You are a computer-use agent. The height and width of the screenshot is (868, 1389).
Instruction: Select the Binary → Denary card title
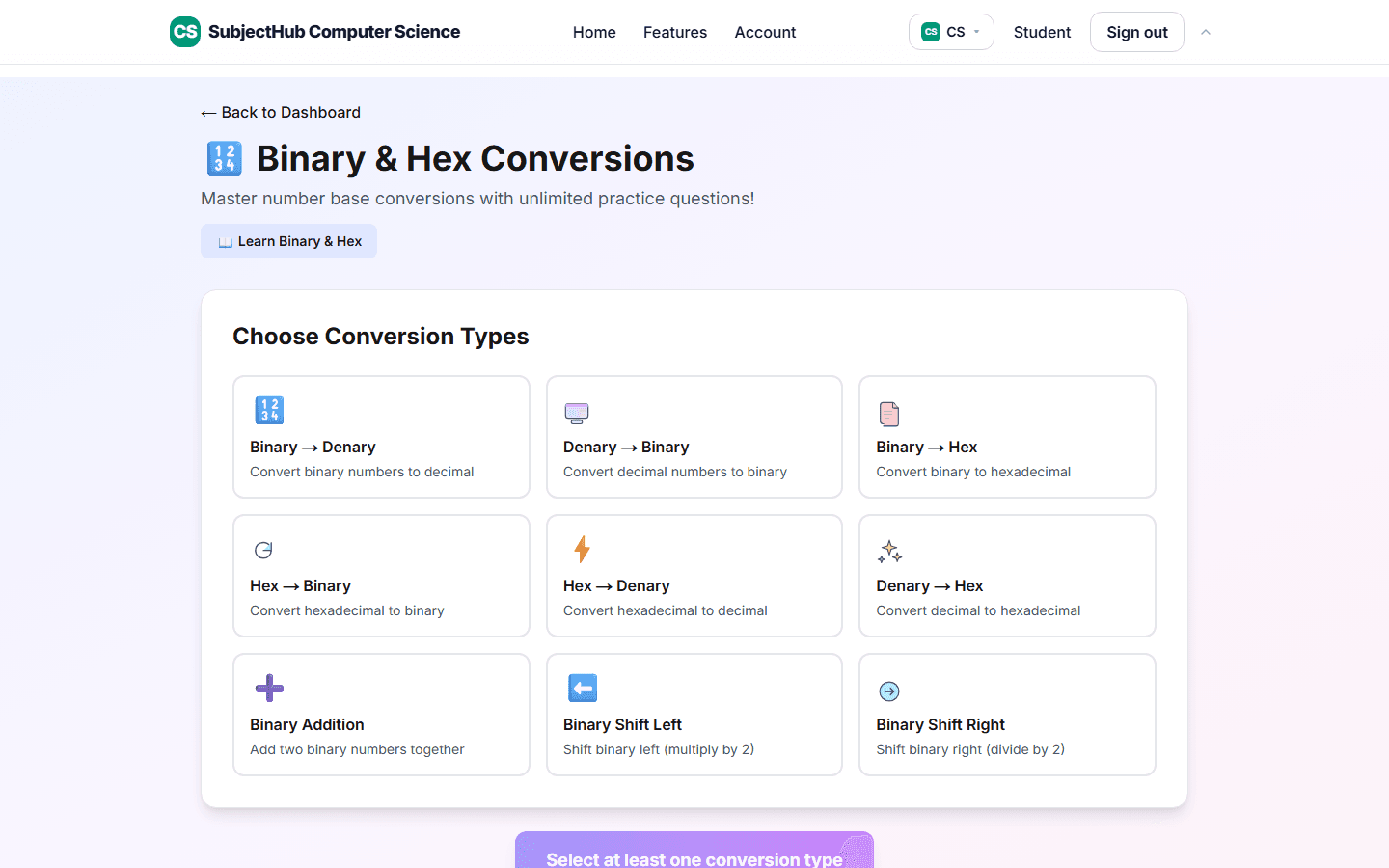click(313, 447)
